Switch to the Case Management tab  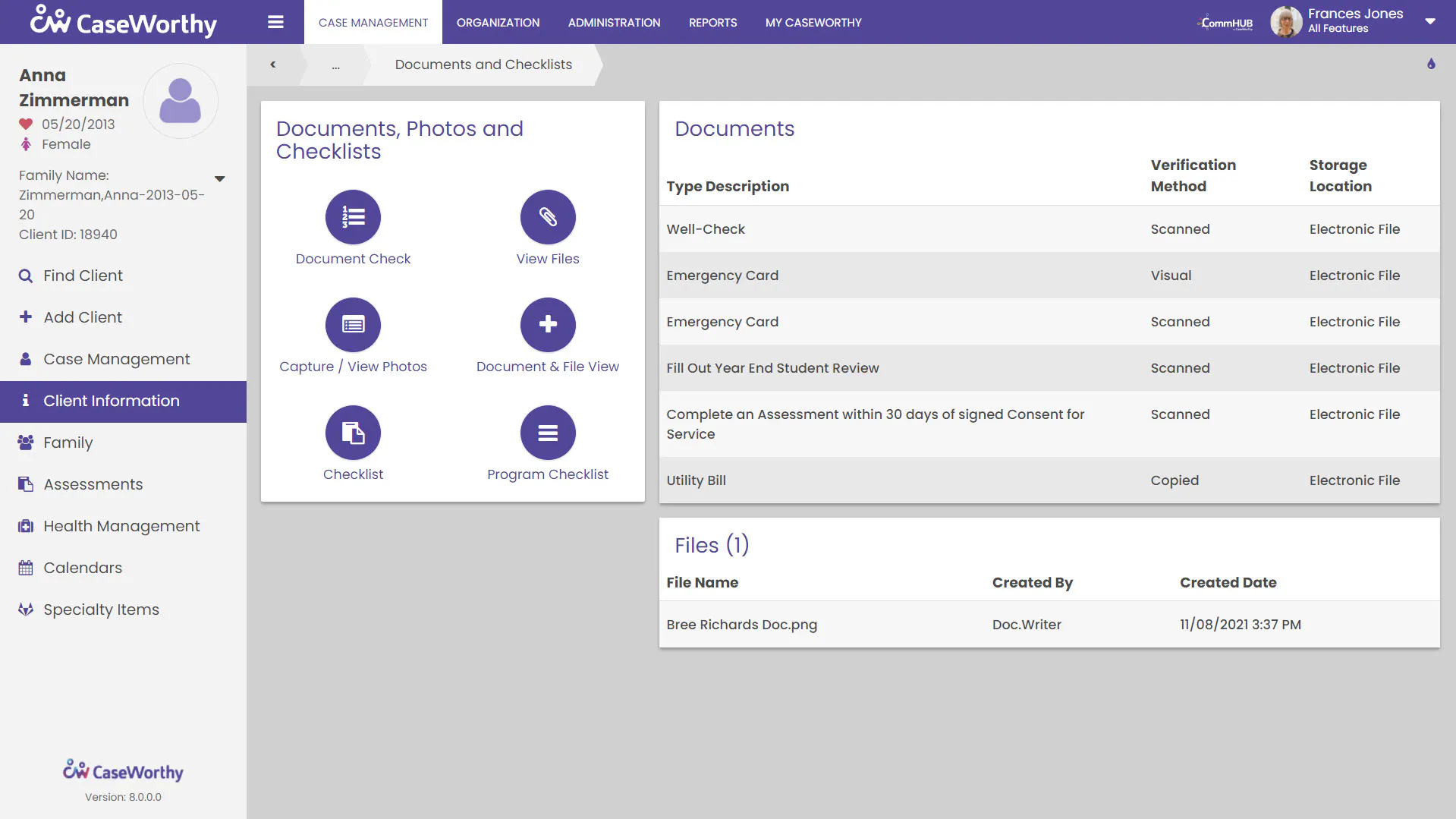(373, 22)
